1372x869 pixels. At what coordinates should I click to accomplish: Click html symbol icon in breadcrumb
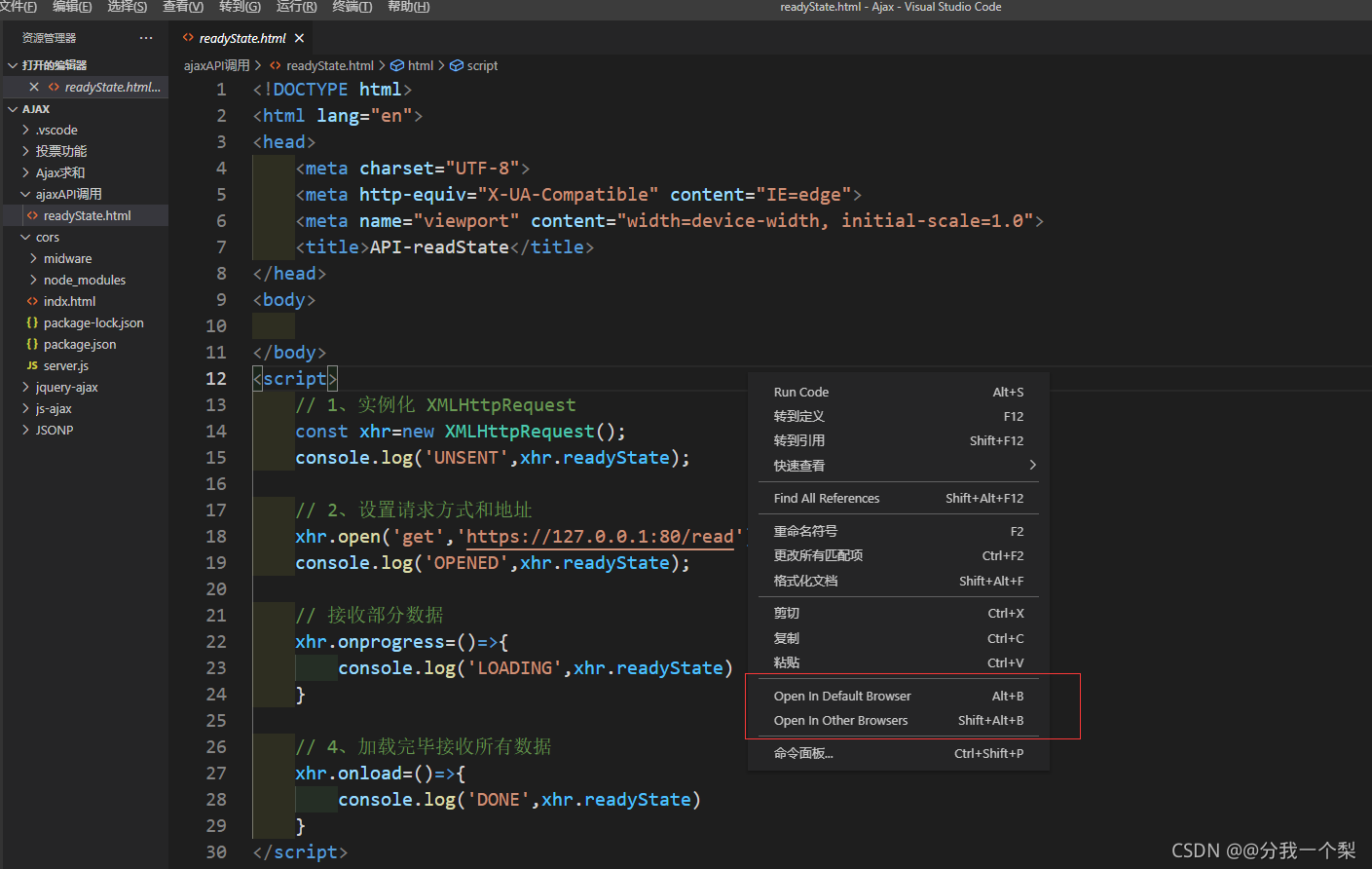397,65
